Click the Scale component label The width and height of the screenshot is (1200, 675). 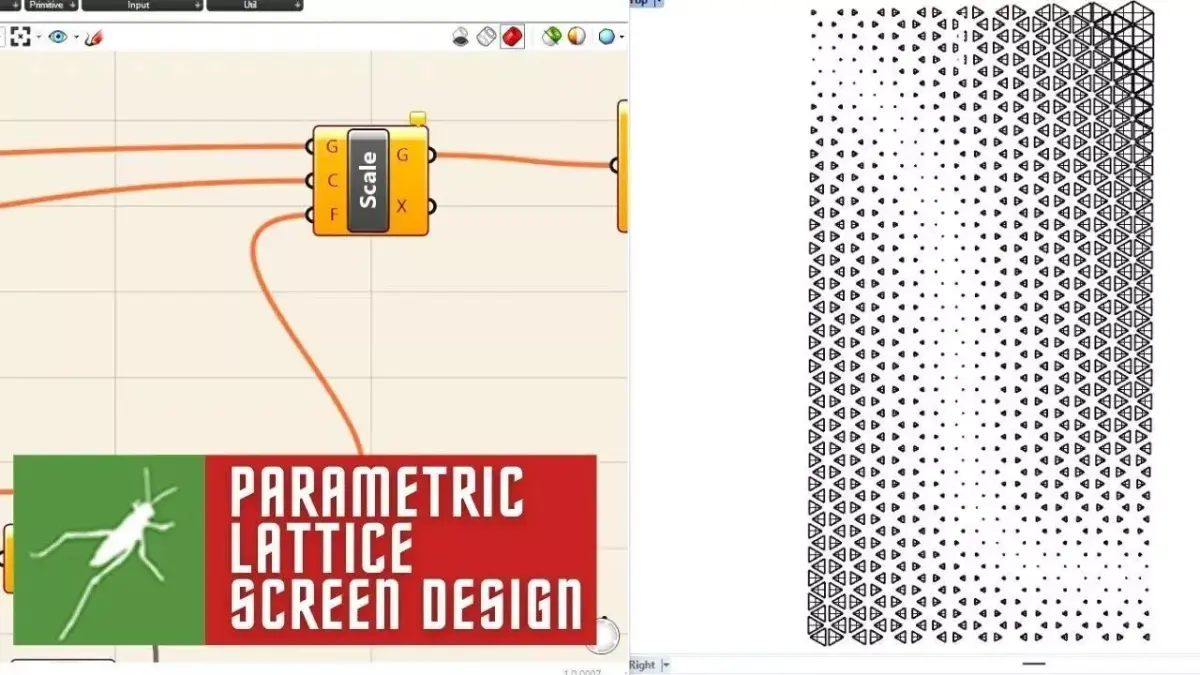pos(368,180)
